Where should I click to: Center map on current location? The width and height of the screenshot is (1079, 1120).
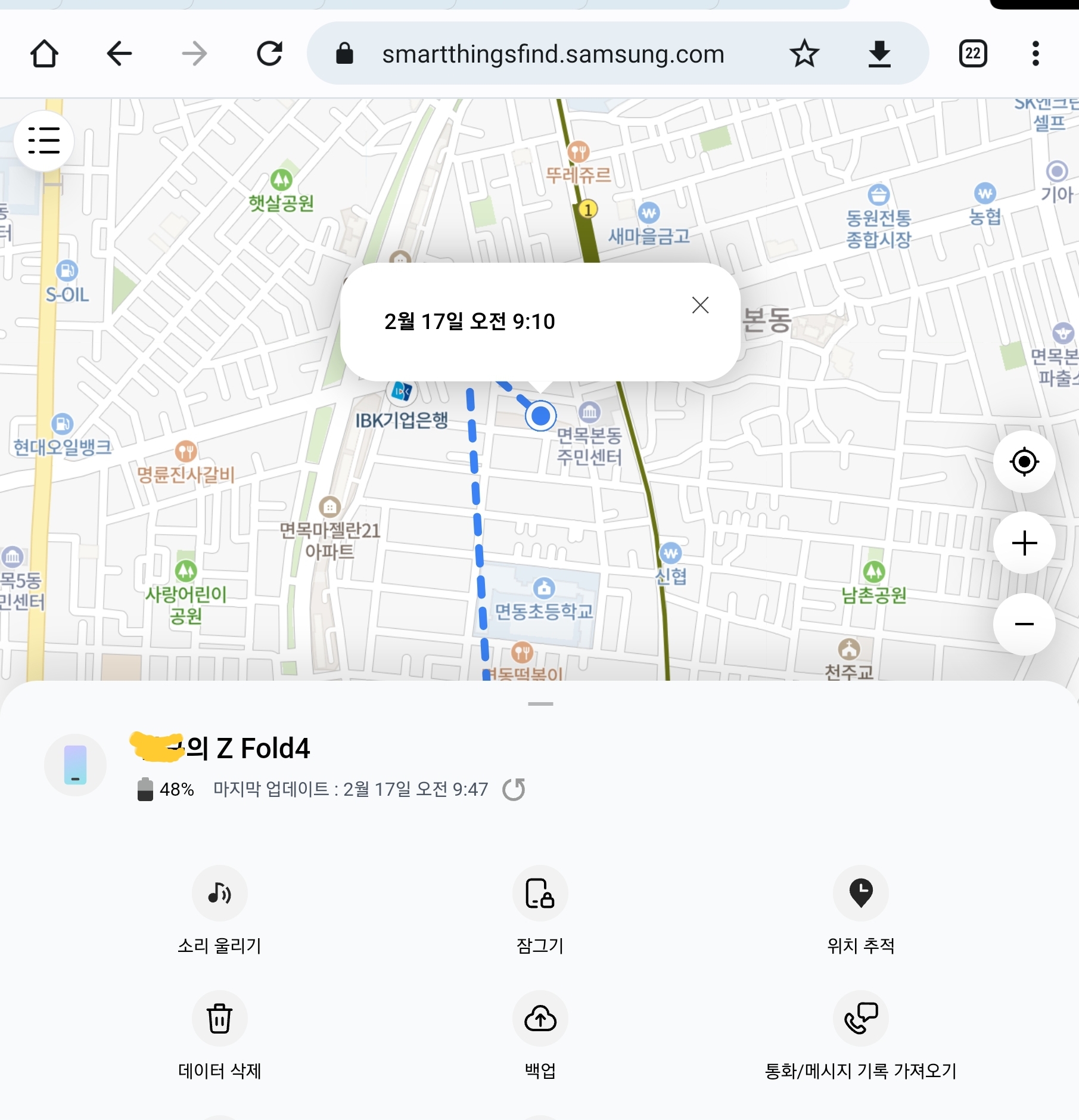click(x=1024, y=461)
